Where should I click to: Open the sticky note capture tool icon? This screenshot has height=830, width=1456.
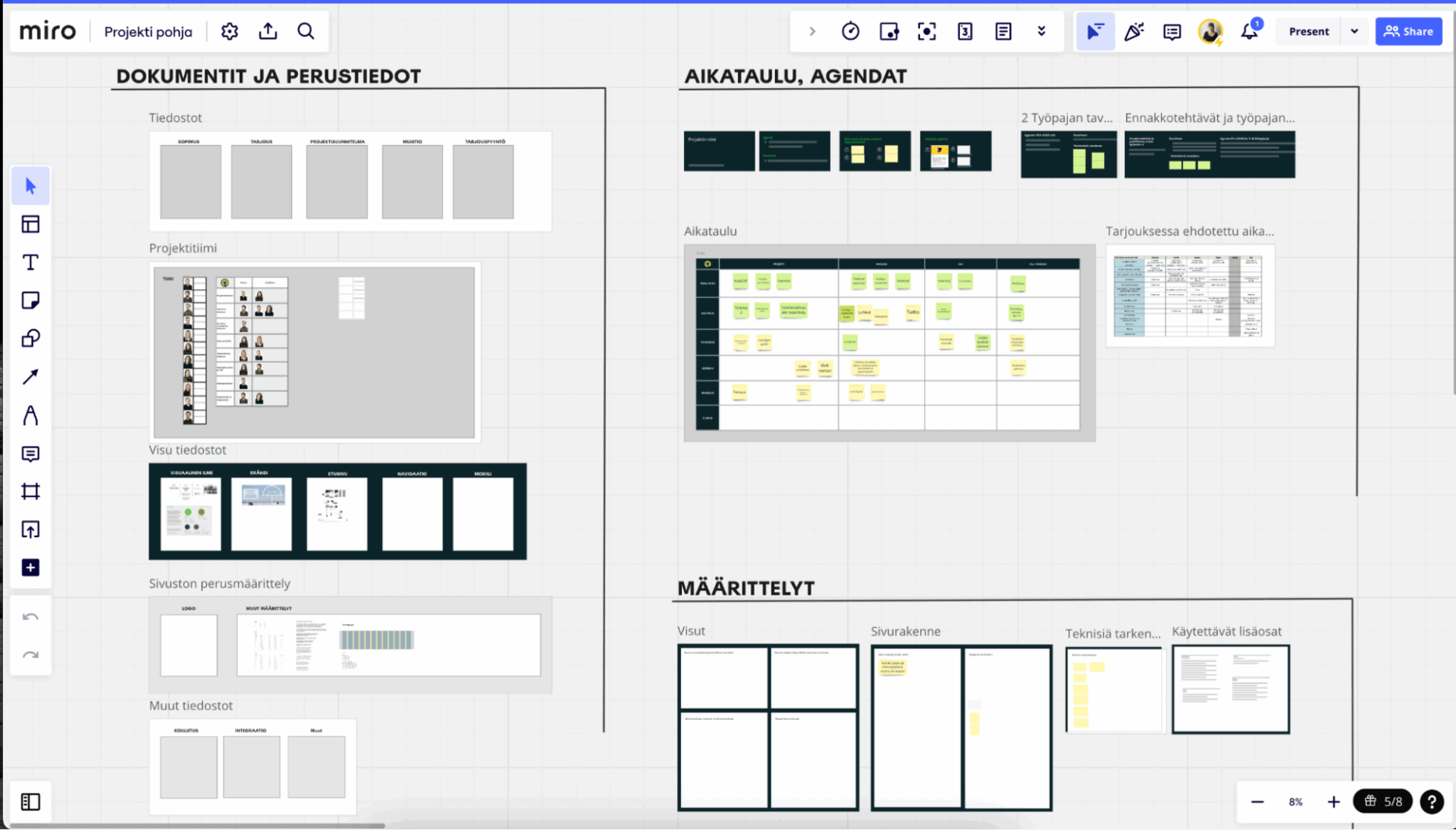889,31
